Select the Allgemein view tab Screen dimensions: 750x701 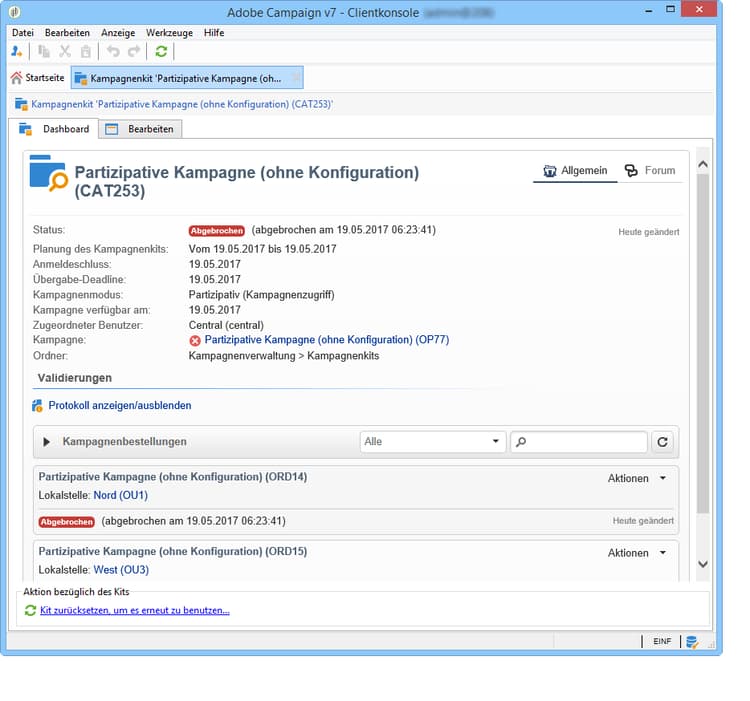[575, 171]
